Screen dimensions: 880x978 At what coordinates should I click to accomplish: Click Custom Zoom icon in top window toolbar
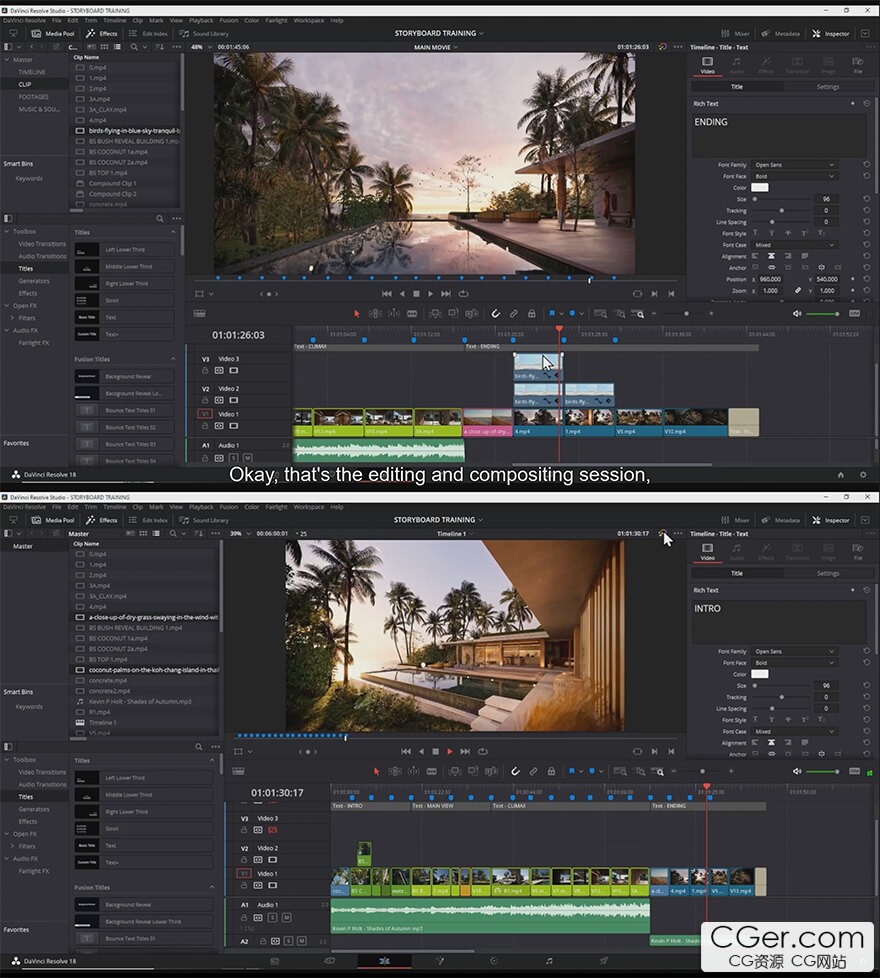coord(639,314)
